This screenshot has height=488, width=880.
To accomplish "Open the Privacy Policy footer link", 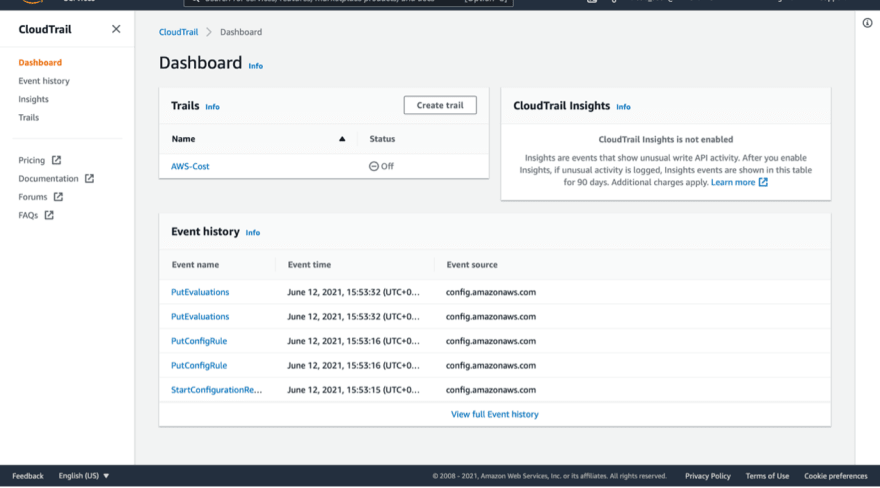I will pyautogui.click(x=708, y=476).
